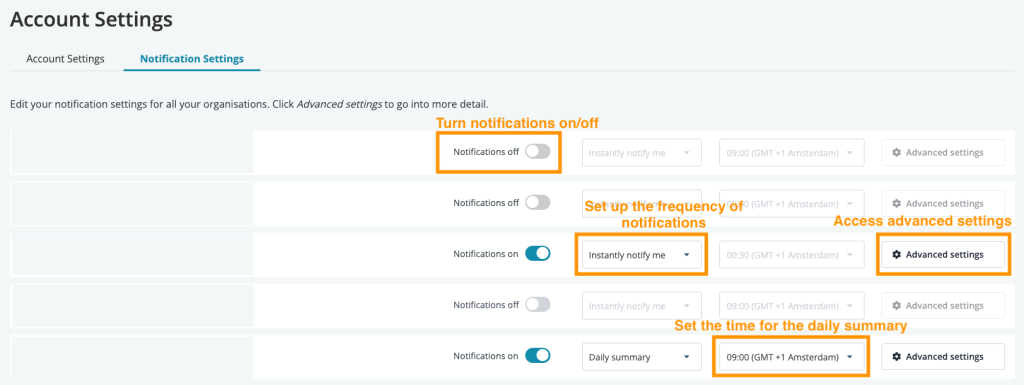This screenshot has width=1024, height=385.
Task: Enable notifications toggle in first row
Action: tap(538, 151)
